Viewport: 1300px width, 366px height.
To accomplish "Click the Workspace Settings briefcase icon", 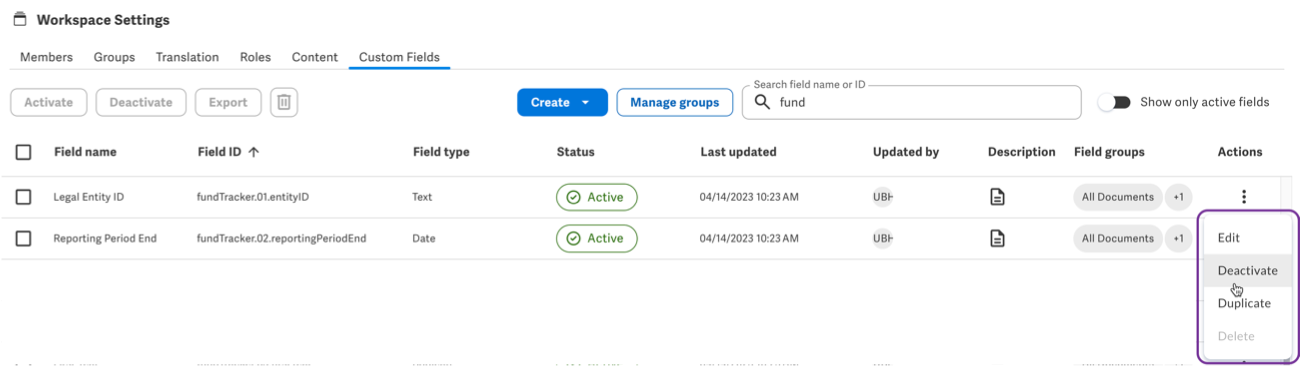I will tap(20, 19).
